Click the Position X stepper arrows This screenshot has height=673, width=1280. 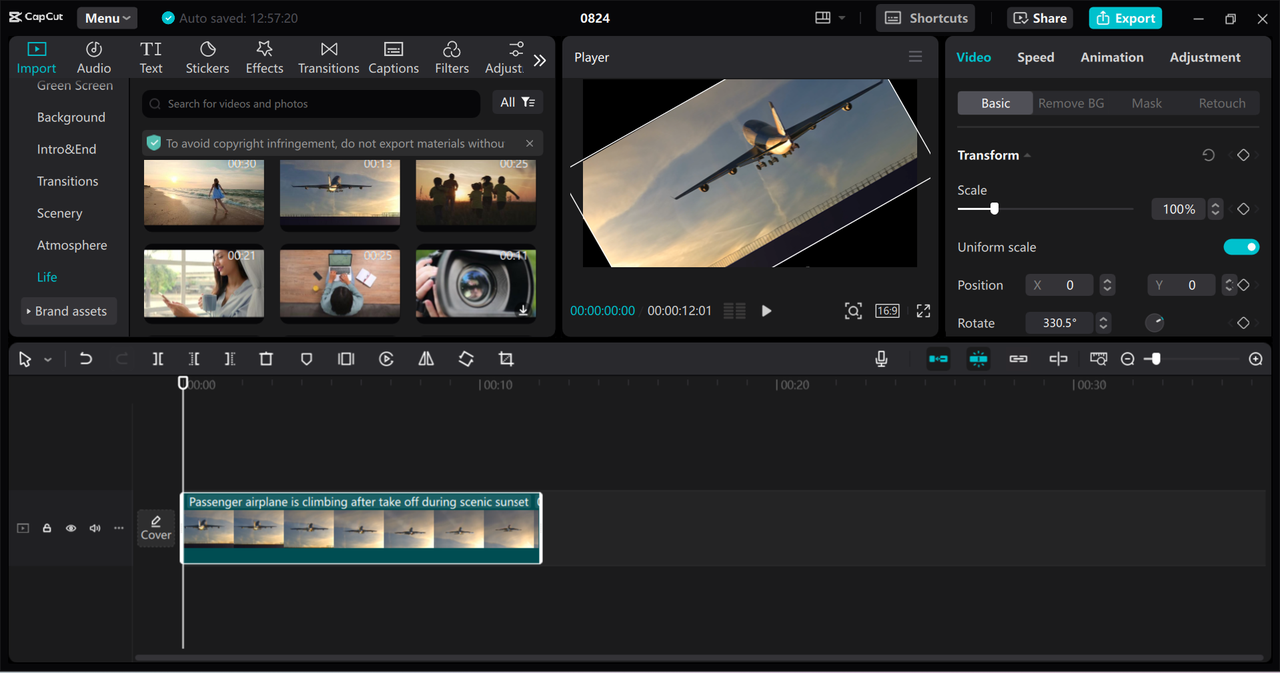pyautogui.click(x=1107, y=285)
